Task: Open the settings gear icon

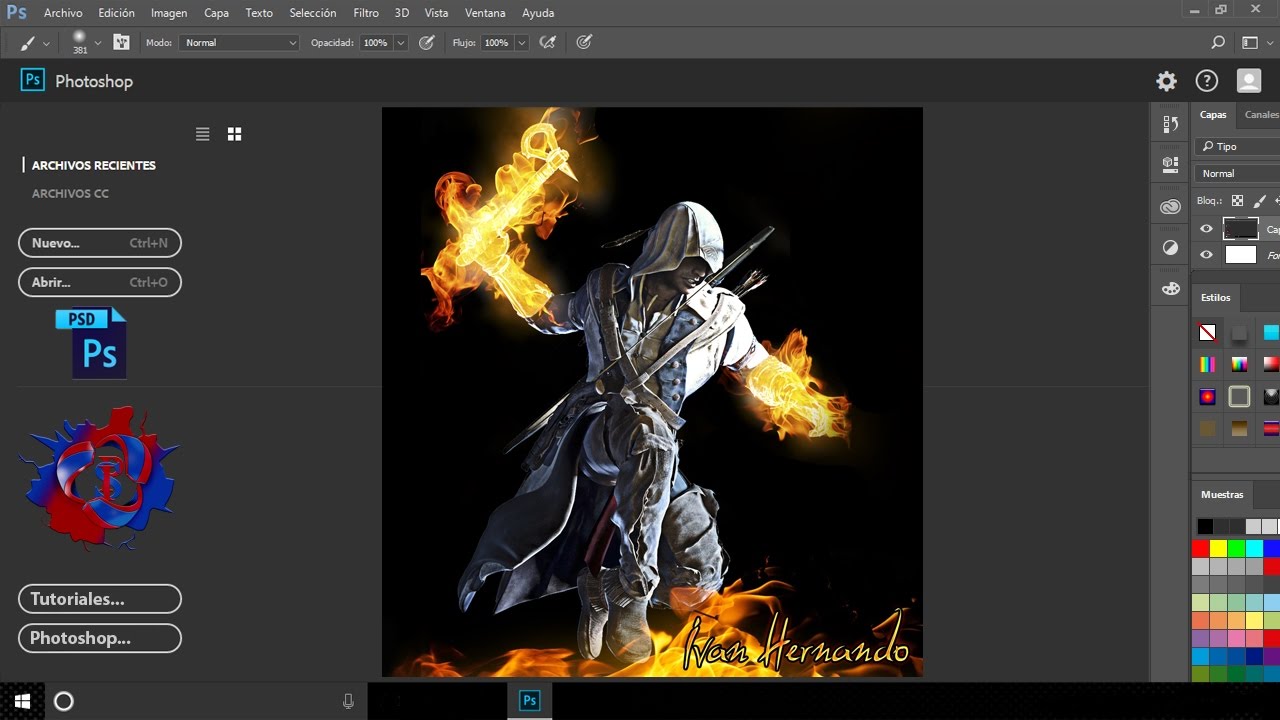Action: [x=1166, y=81]
